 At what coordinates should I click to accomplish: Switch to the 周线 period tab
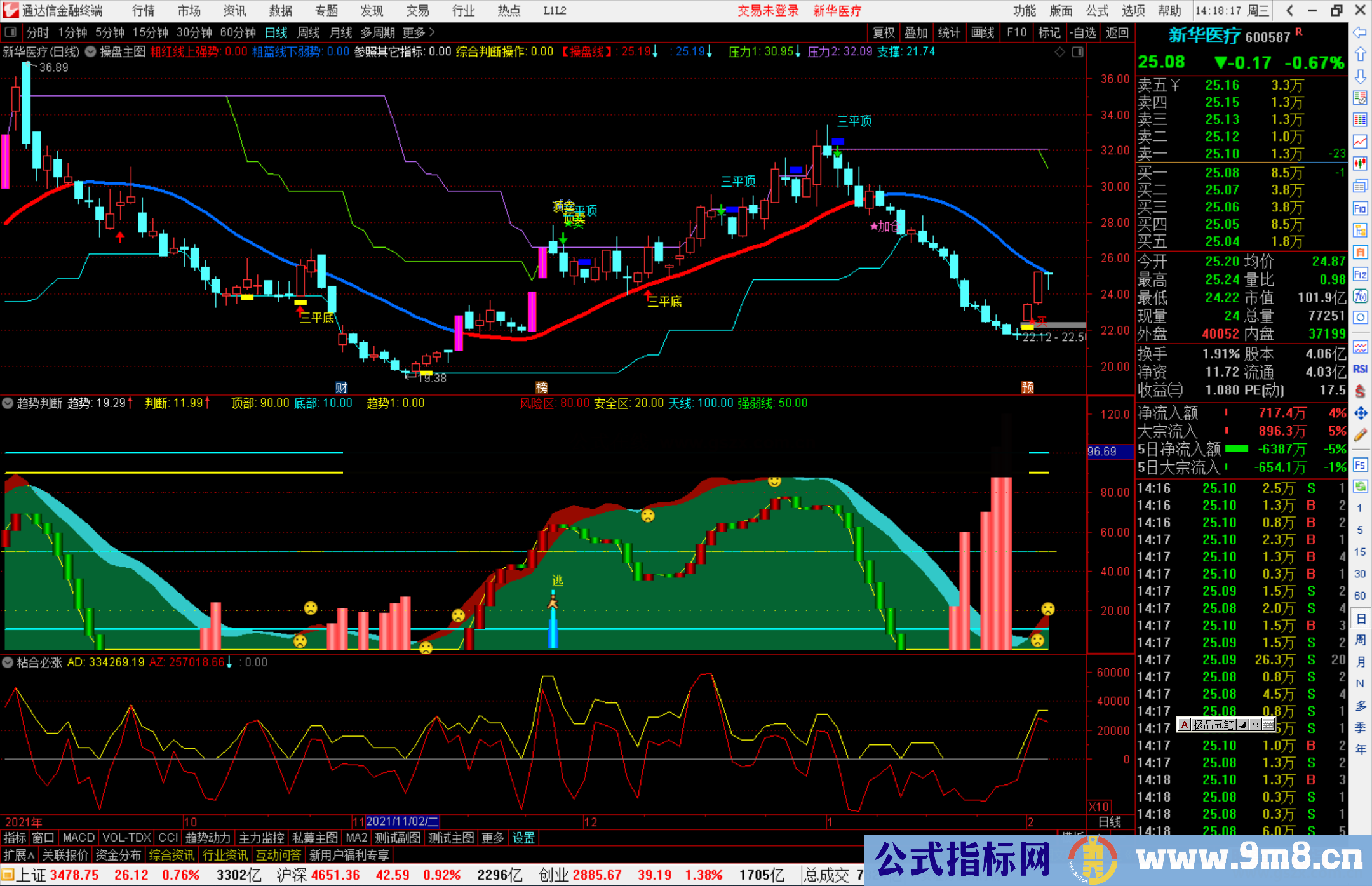coord(309,32)
